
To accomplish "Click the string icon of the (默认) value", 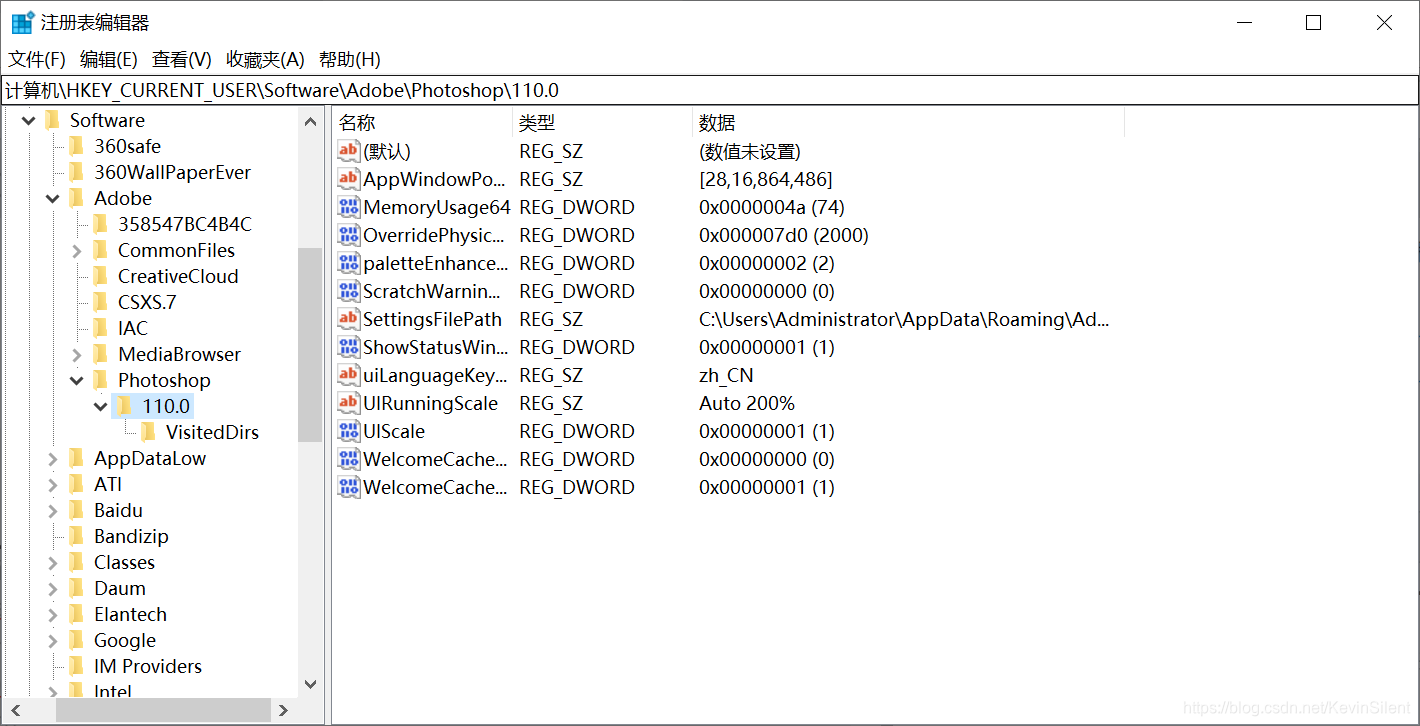I will [348, 151].
